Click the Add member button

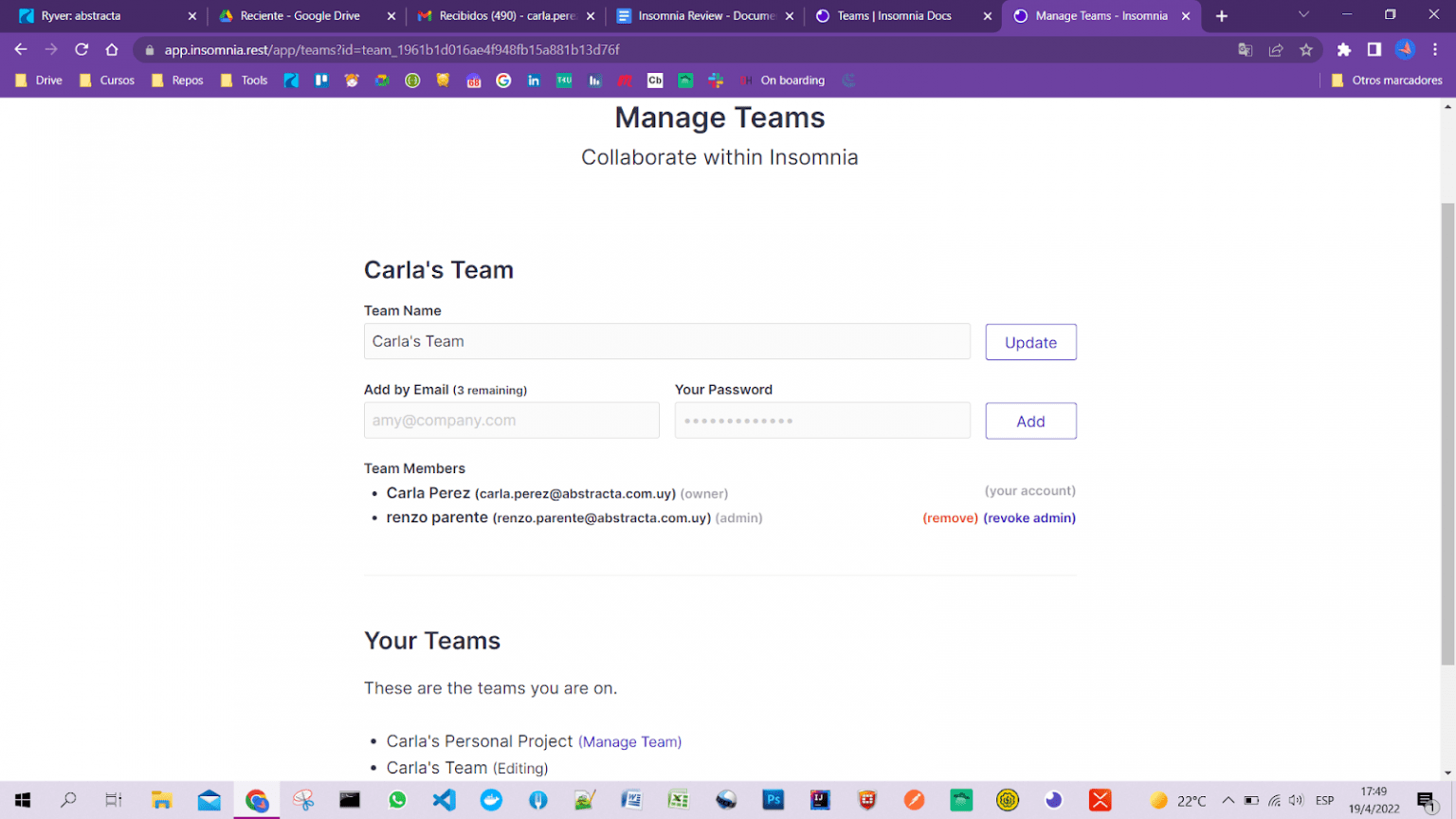1030,421
